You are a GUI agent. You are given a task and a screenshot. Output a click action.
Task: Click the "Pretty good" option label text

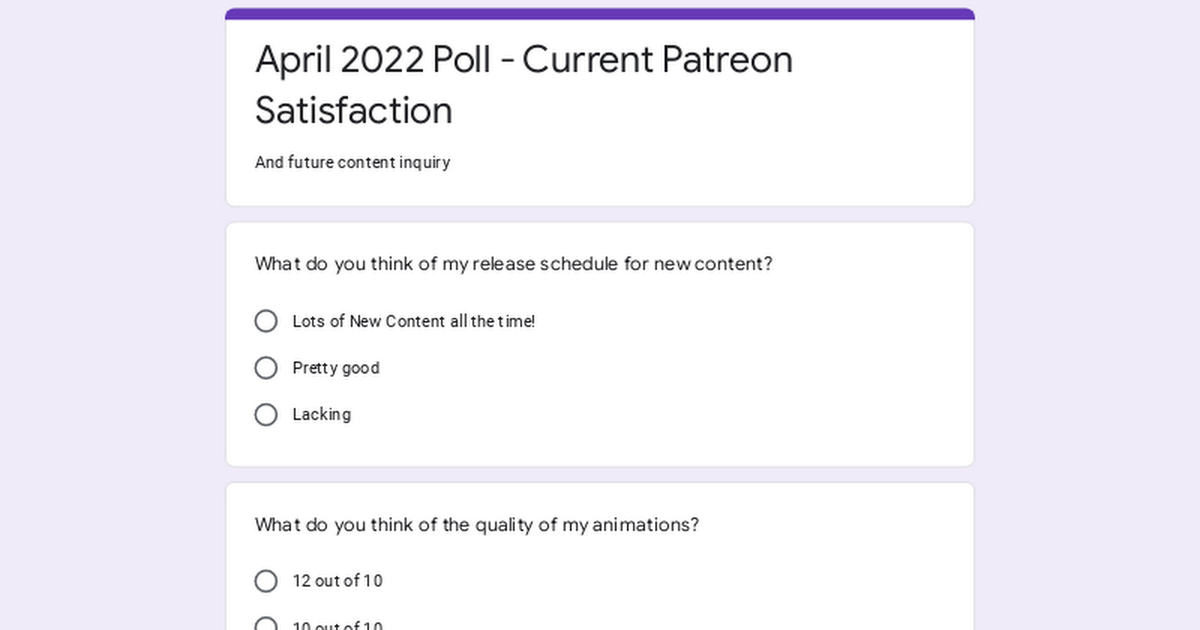pyautogui.click(x=336, y=368)
